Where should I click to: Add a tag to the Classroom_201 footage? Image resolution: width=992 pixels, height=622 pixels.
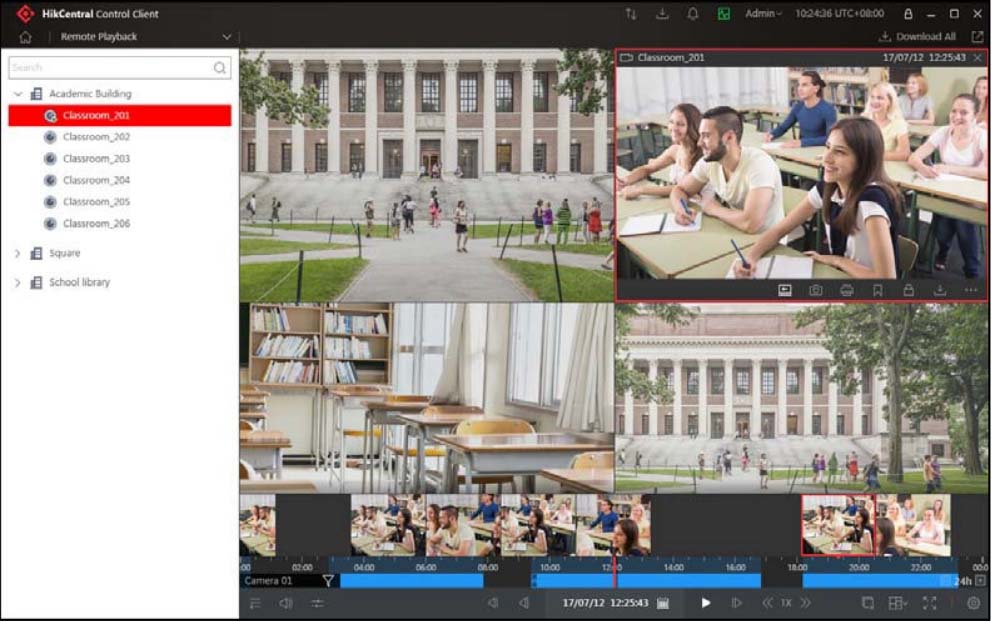[x=877, y=288]
